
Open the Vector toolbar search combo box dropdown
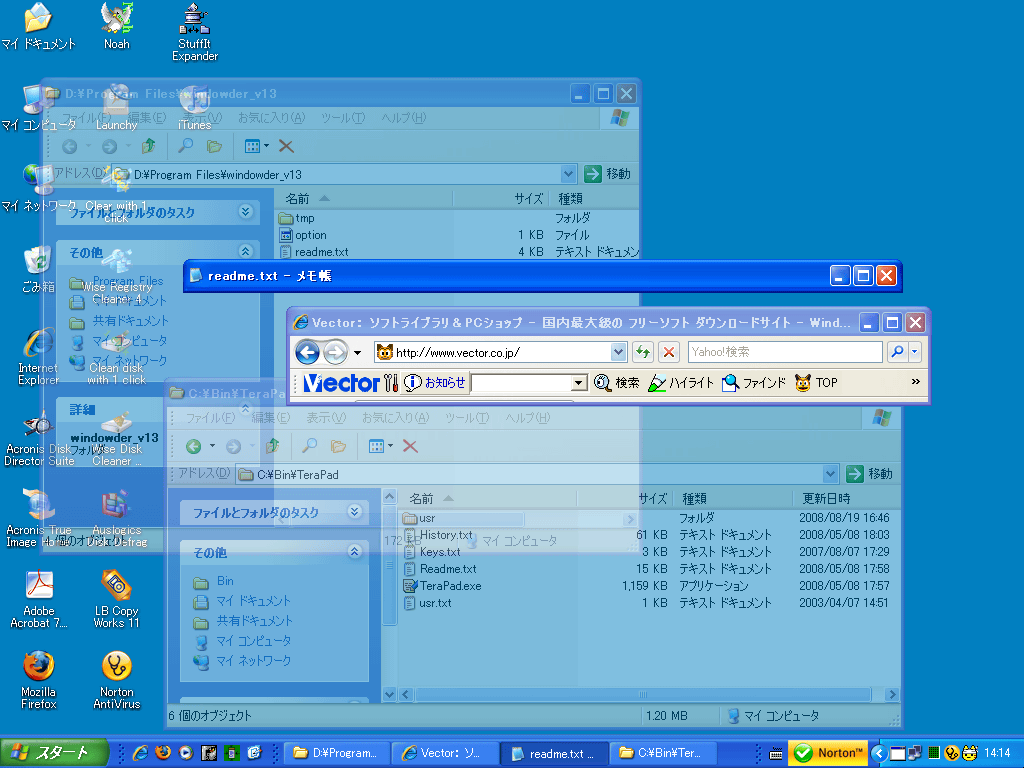coord(579,383)
